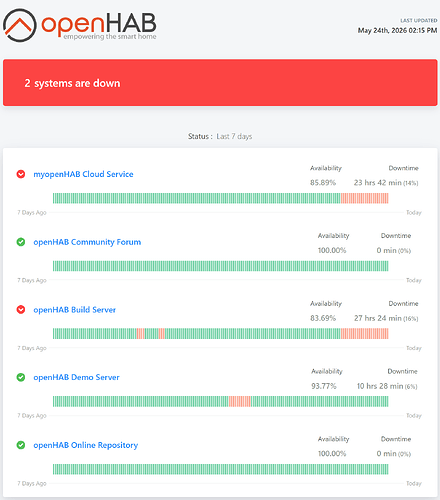Open the openHAB Build Server link

[74, 309]
